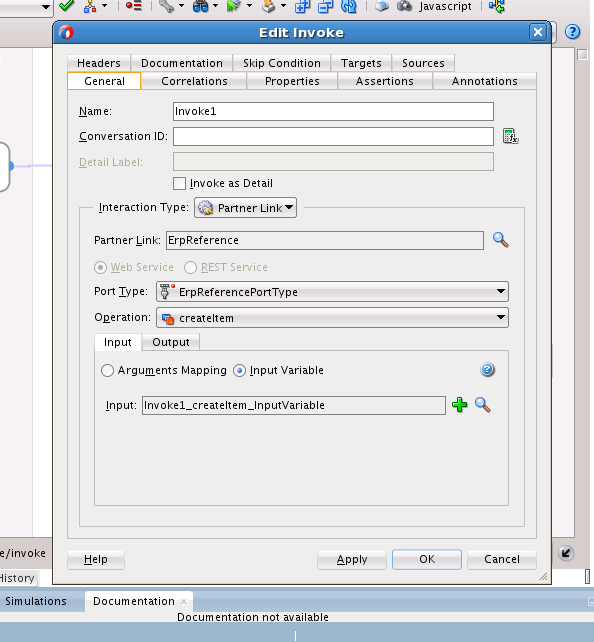
Task: Select the Web Service radio button
Action: [100, 267]
